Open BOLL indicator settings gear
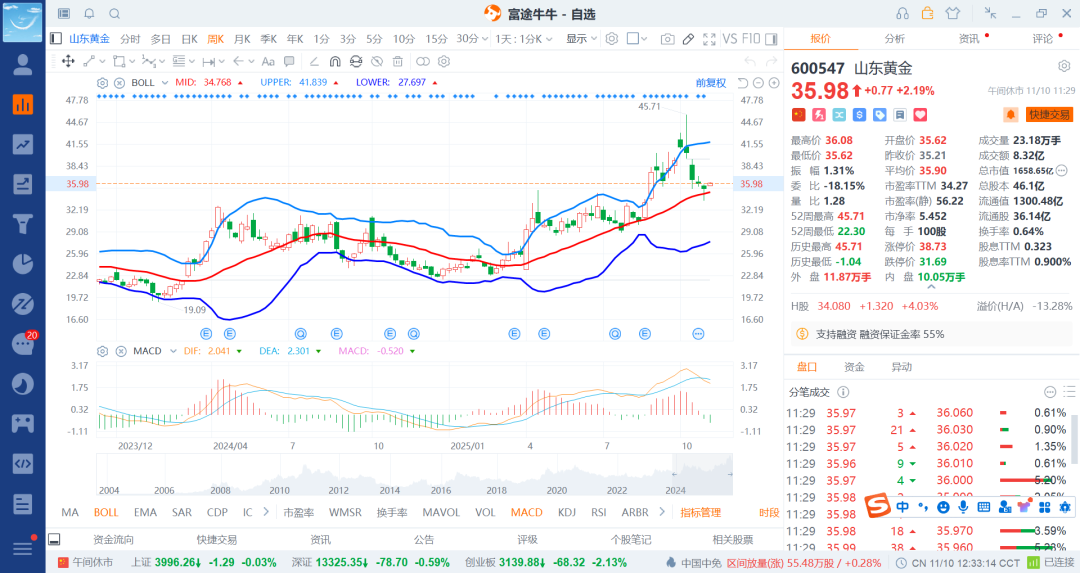The height and width of the screenshot is (573, 1080). click(102, 82)
